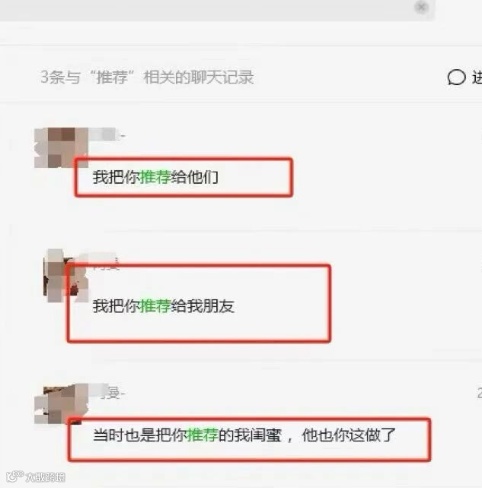Clear the search box with the round x icon
The width and height of the screenshot is (482, 488).
[x=421, y=7]
